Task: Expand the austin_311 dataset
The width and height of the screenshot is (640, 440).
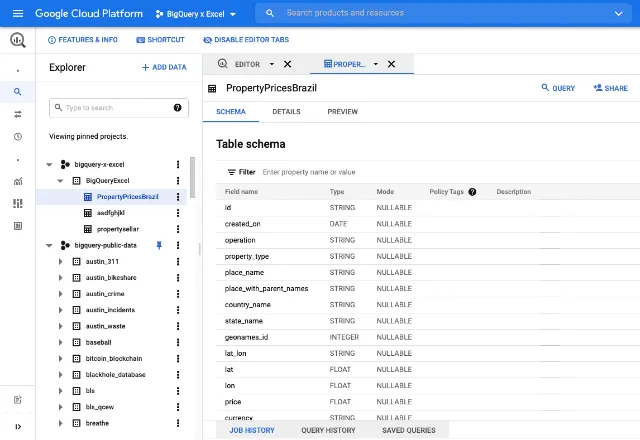Action: (60, 261)
